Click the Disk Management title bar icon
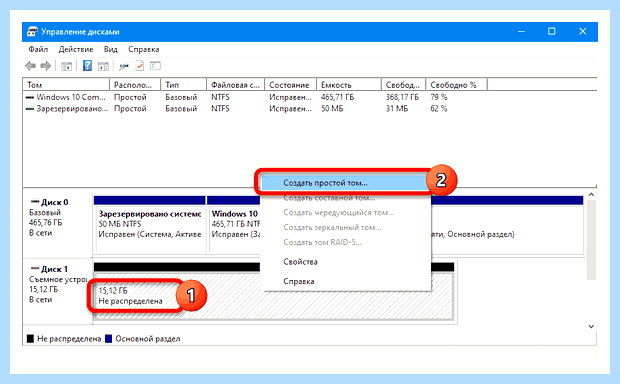Image resolution: width=620 pixels, height=384 pixels. 32,32
